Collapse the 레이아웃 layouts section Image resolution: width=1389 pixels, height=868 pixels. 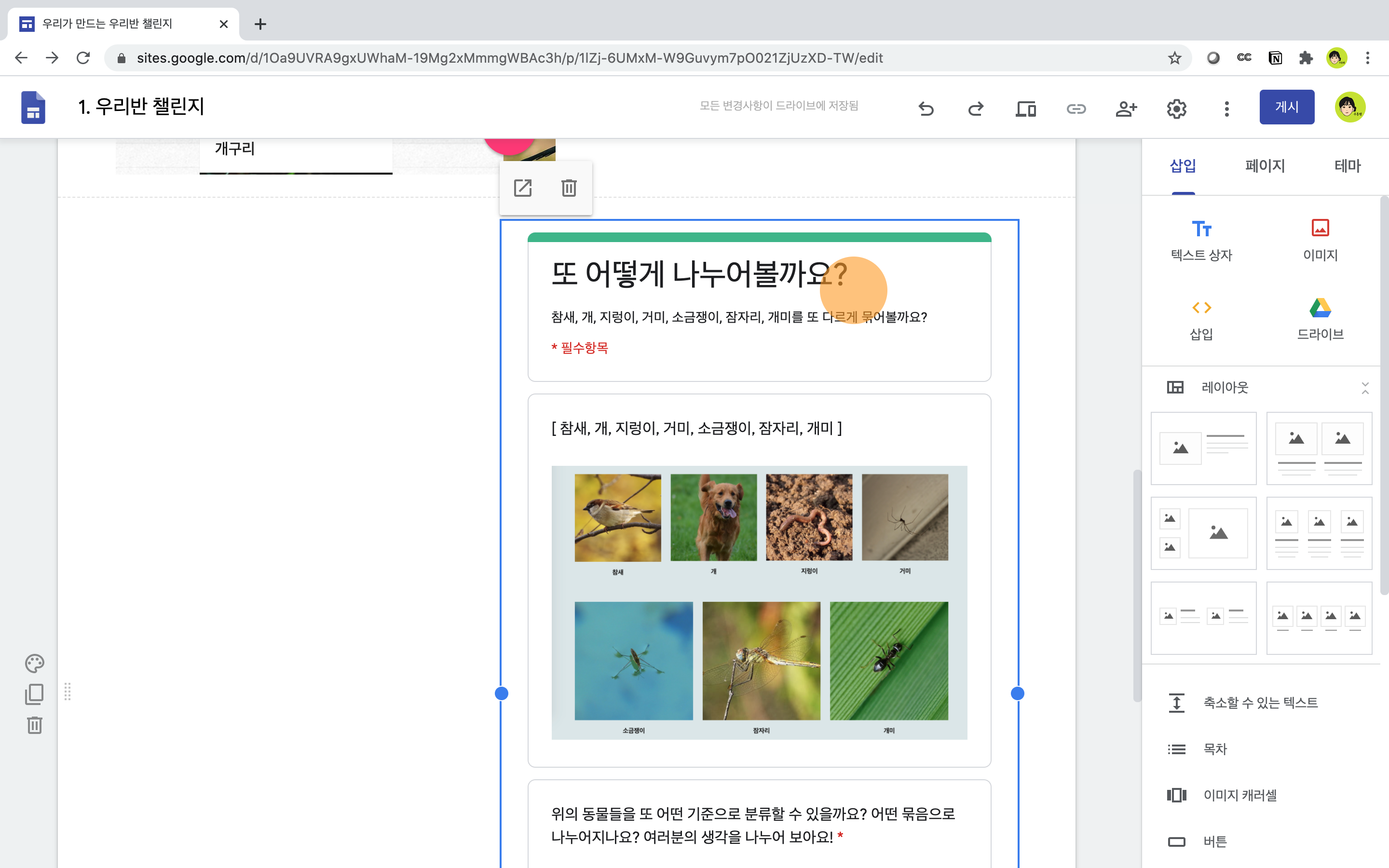1365,388
